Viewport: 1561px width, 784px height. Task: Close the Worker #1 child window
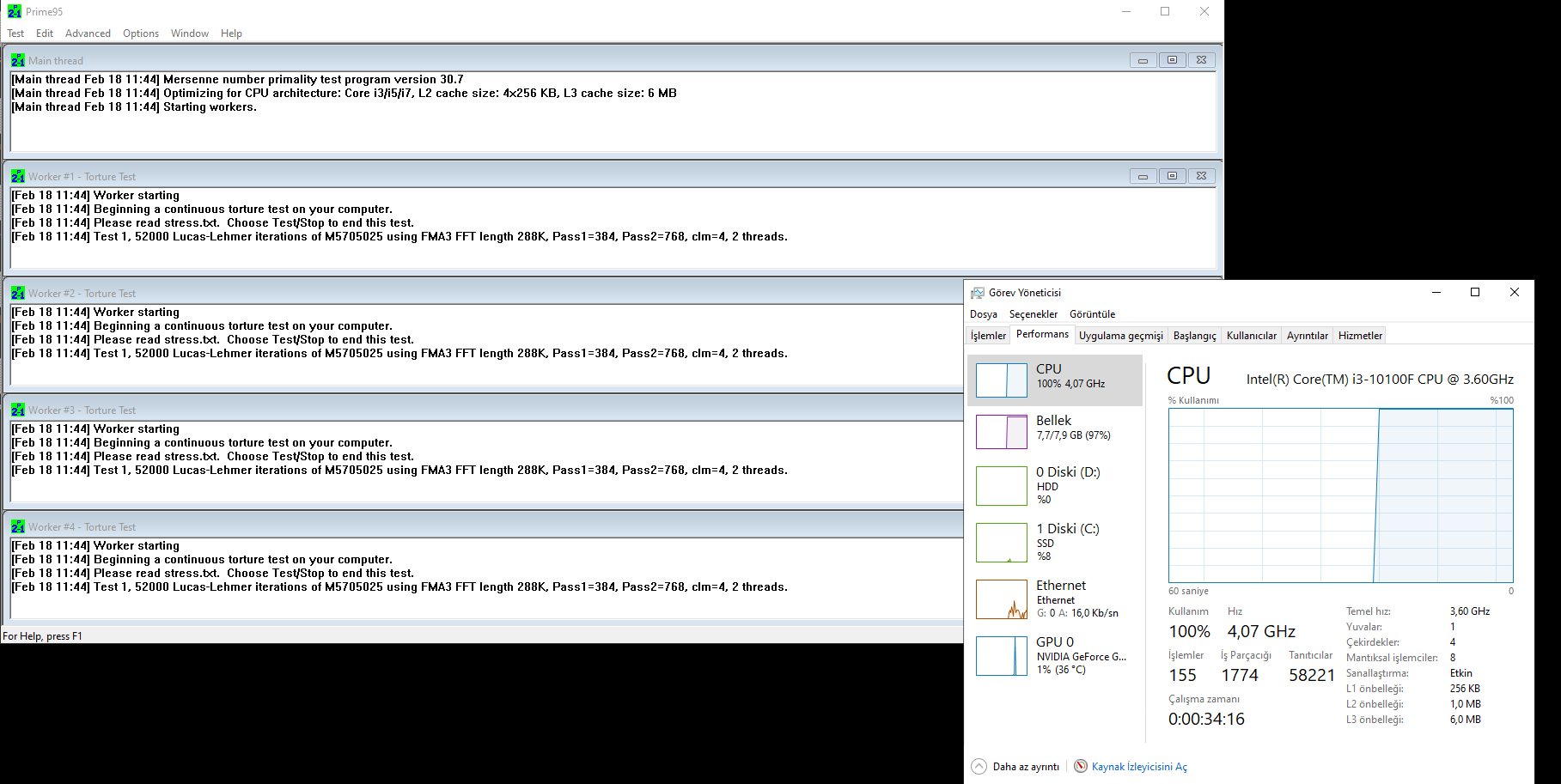[x=1201, y=176]
